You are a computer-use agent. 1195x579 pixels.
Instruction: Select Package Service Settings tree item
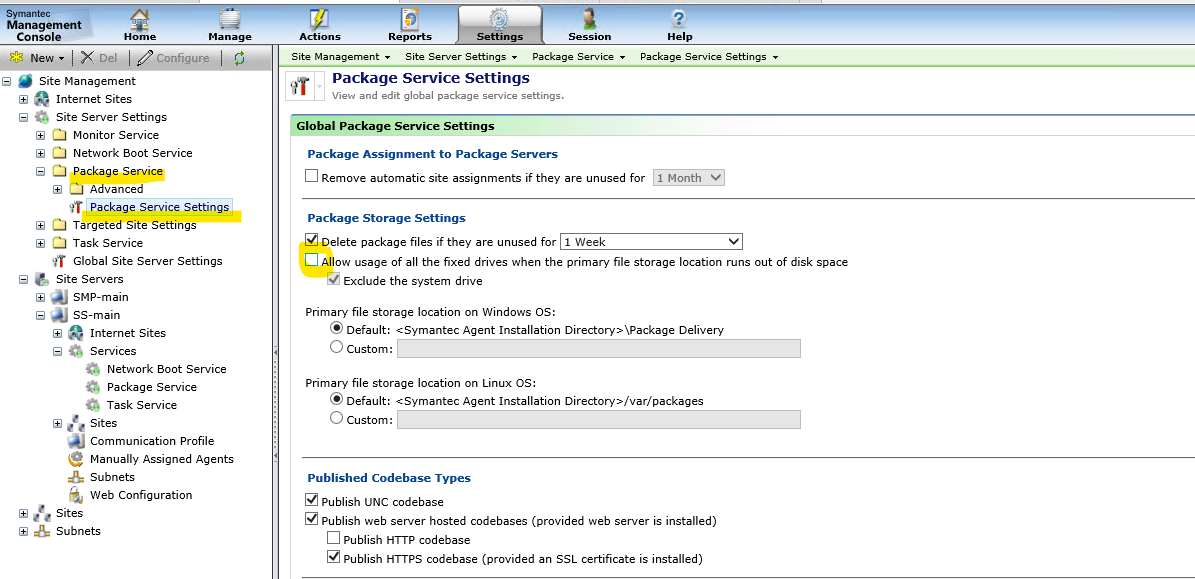point(159,207)
